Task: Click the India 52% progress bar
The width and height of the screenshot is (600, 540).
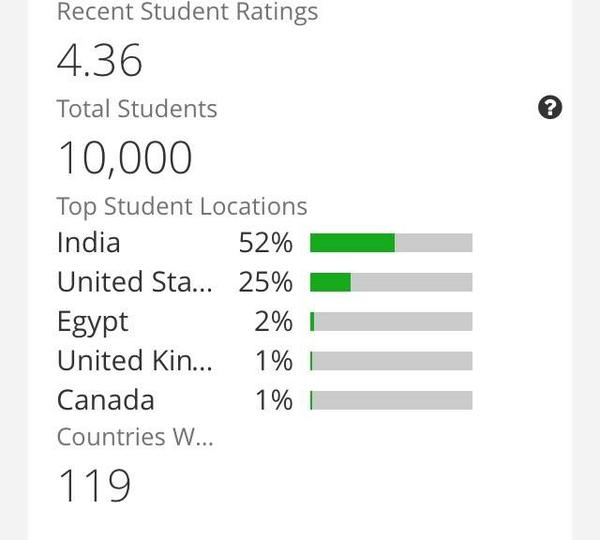Action: click(391, 243)
